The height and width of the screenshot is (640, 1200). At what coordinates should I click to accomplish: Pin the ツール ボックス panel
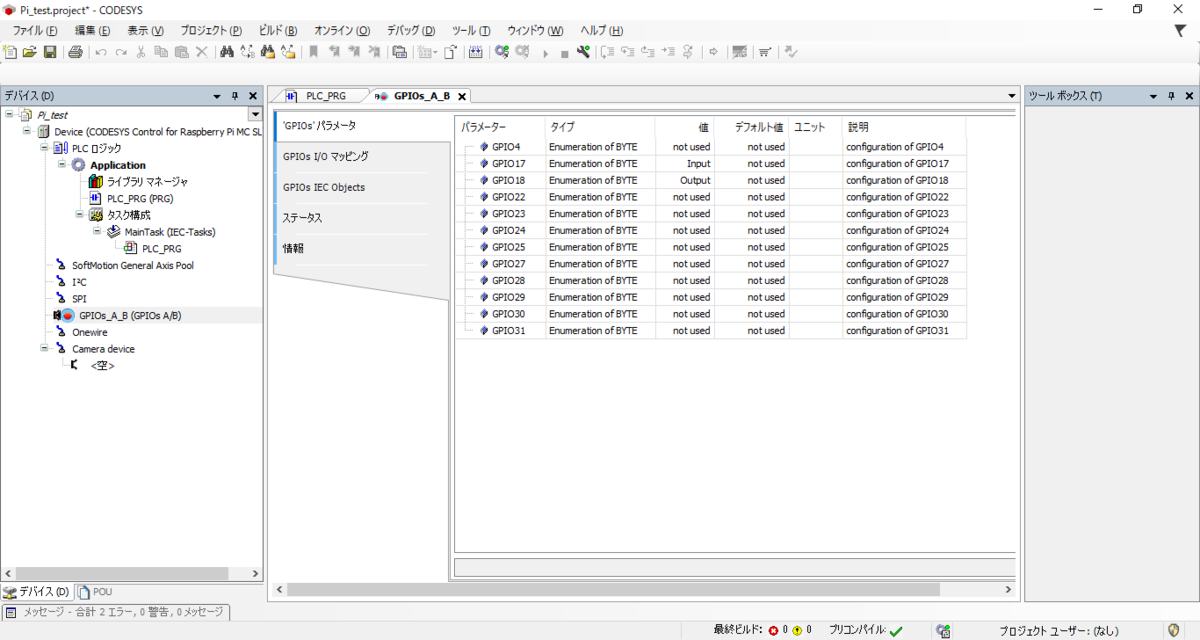[1171, 96]
